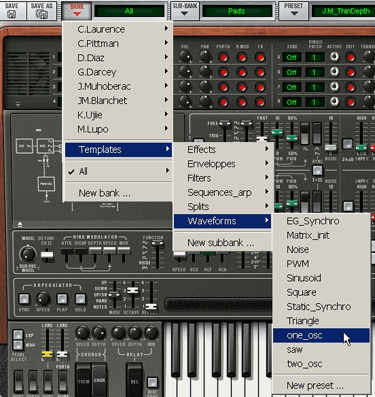Expand the D.Diaz bank submenu
The height and width of the screenshot is (397, 375).
(118, 58)
